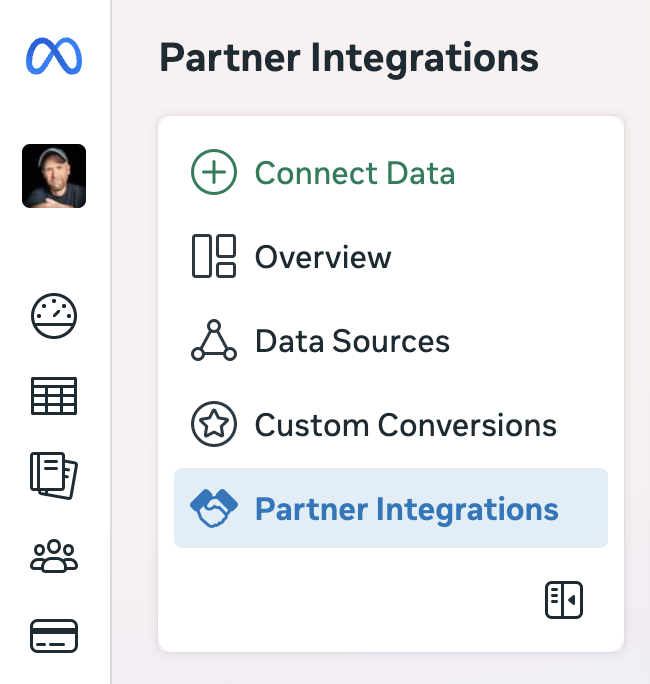Click the Partner Integrations page heading
This screenshot has width=650, height=684.
tap(349, 58)
